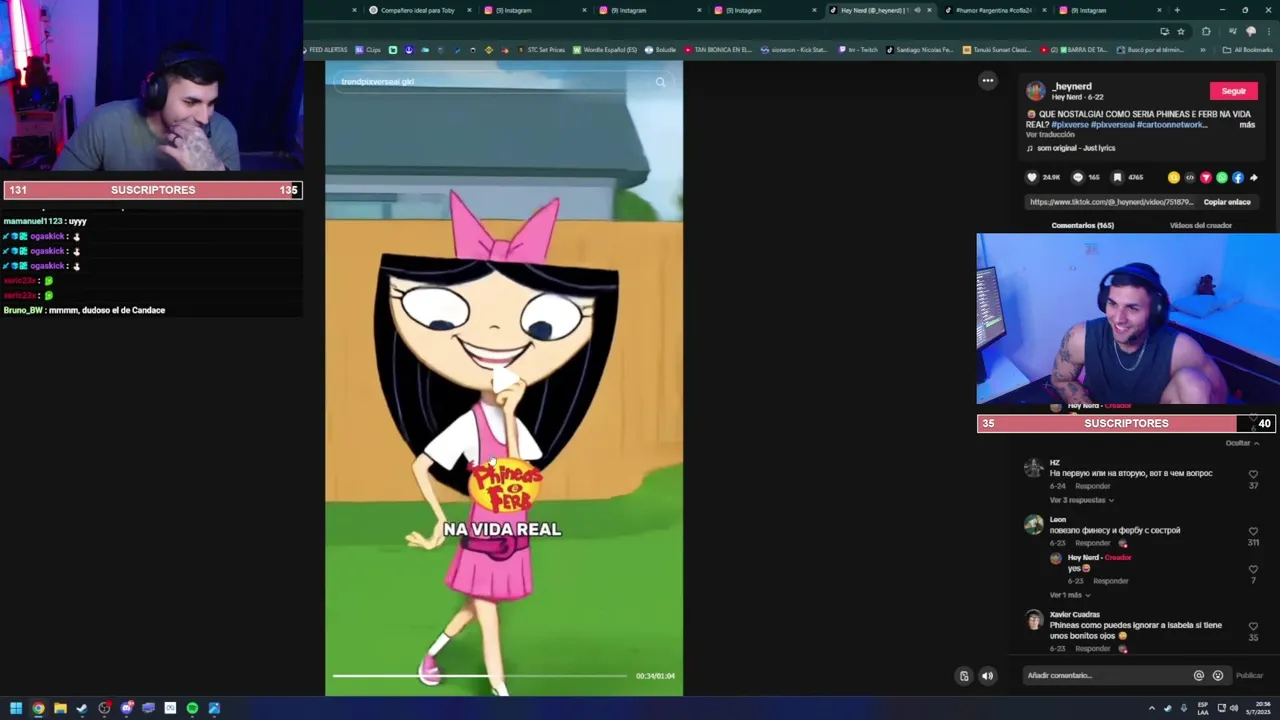Seek on the video progress bar

[x=480, y=676]
